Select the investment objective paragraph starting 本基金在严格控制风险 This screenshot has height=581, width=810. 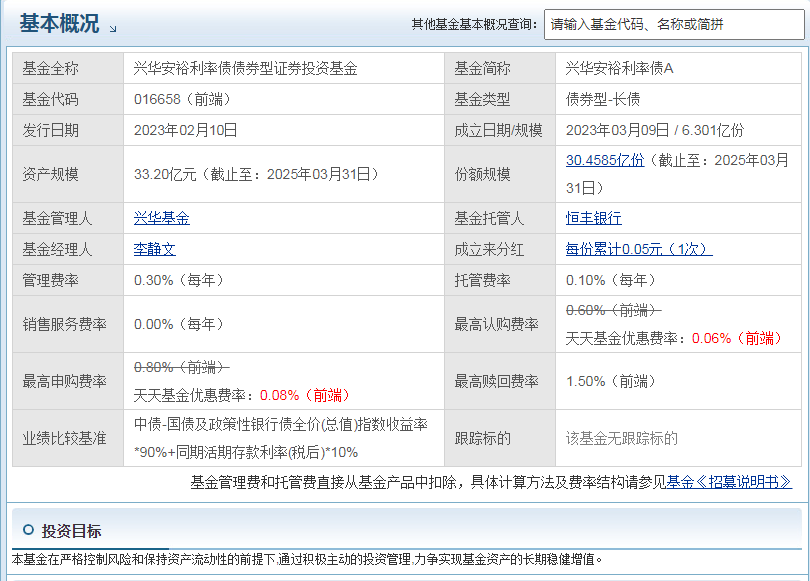(307, 559)
